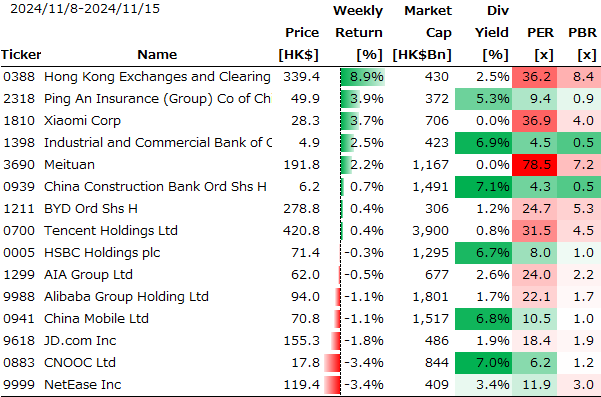This screenshot has height=397, width=601.
Task: Select the Market Cap column header
Action: (x=422, y=33)
